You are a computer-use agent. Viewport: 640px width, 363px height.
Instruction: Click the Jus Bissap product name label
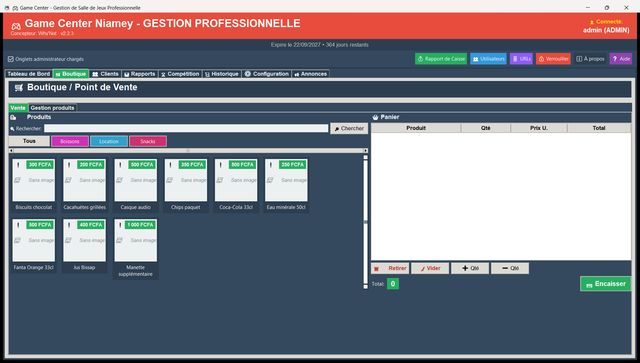pos(84,268)
